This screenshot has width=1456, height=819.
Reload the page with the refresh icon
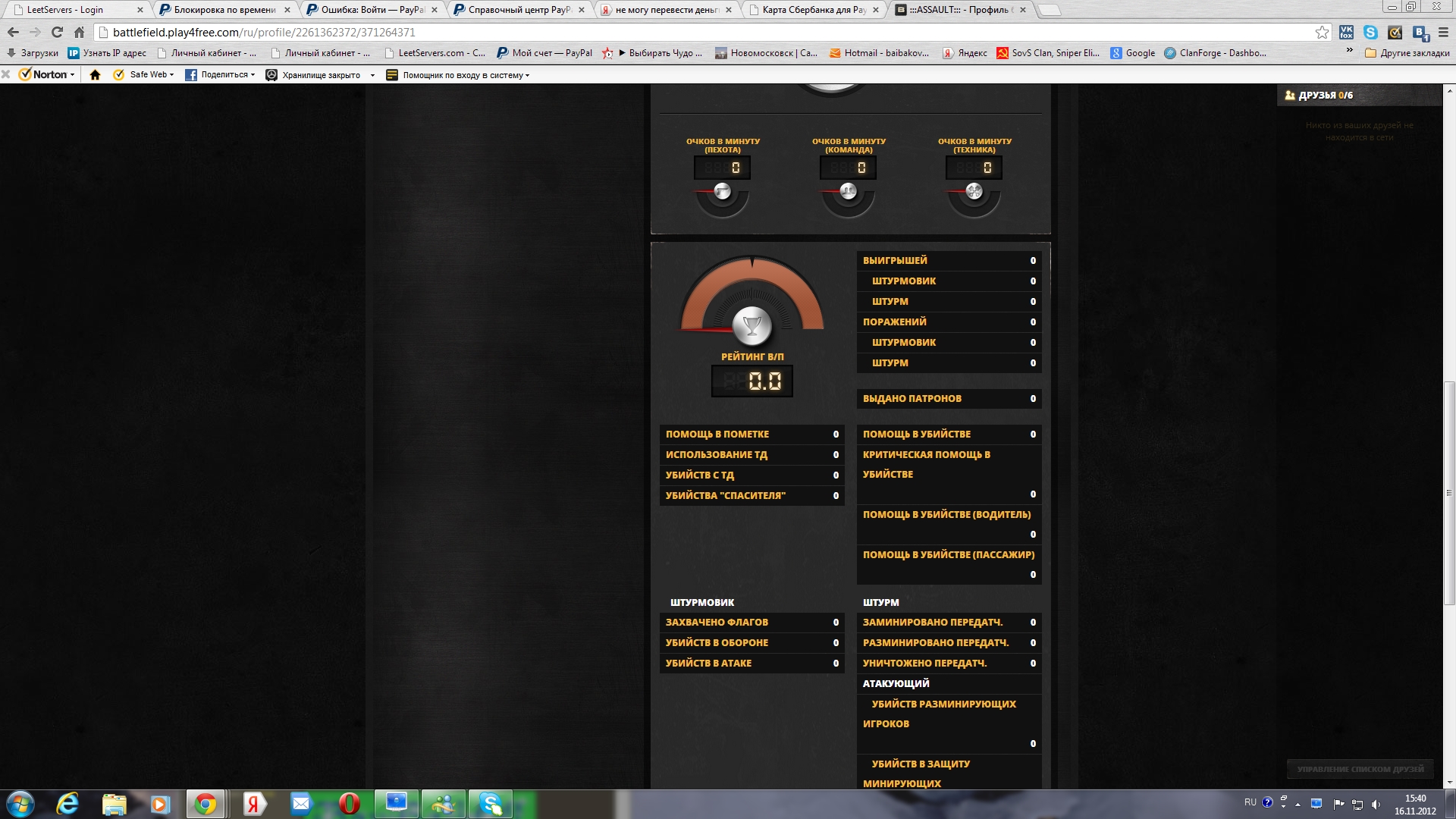(57, 33)
